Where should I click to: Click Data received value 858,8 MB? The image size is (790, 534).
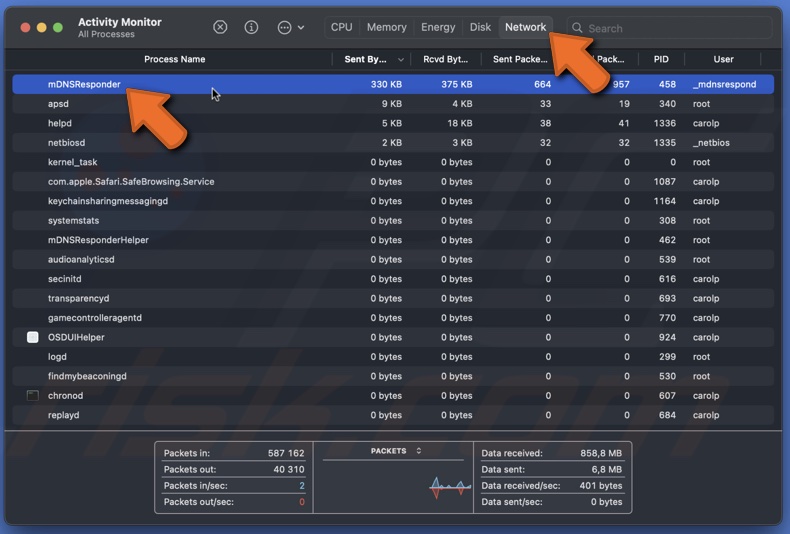[601, 453]
